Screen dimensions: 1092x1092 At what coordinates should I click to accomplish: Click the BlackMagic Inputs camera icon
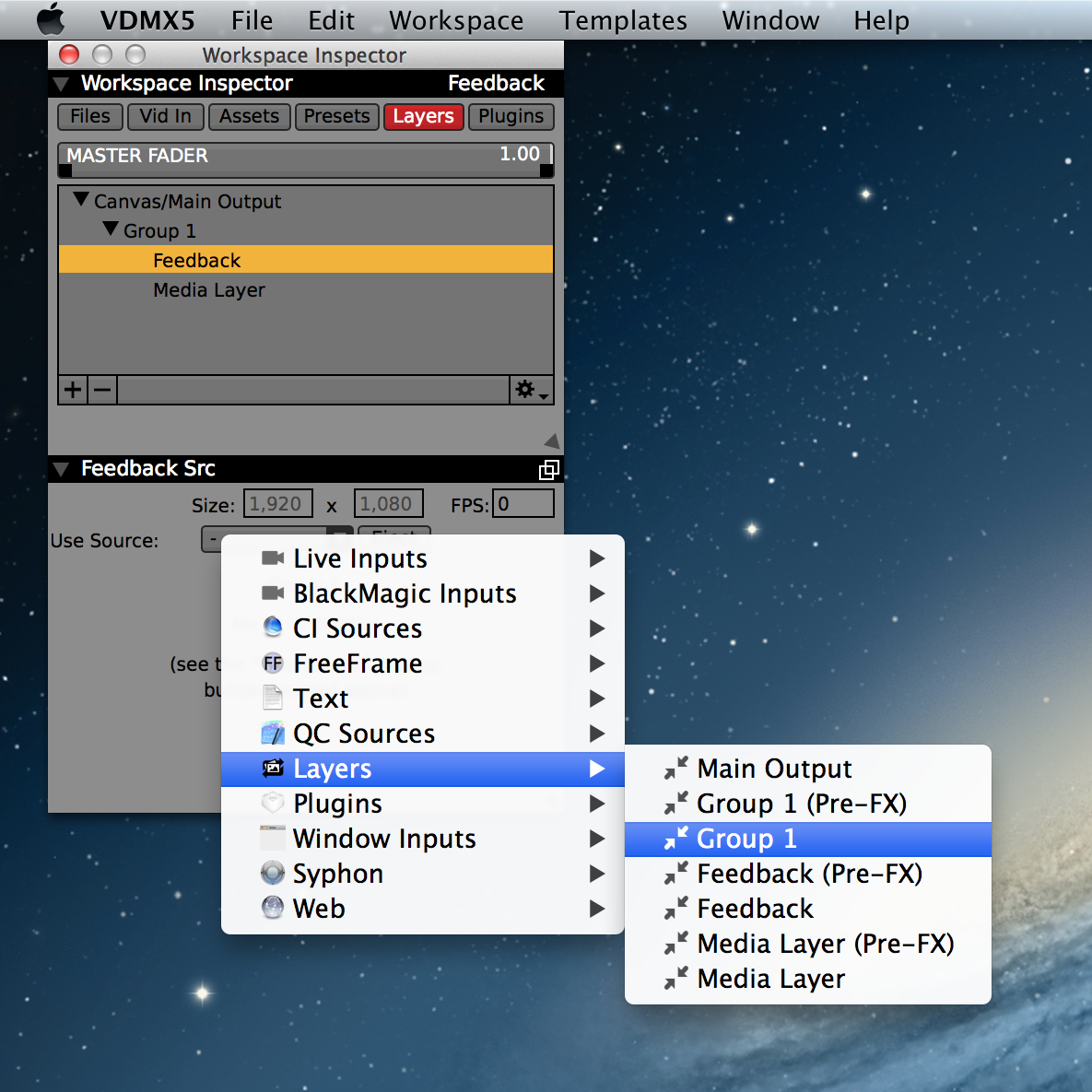[272, 593]
